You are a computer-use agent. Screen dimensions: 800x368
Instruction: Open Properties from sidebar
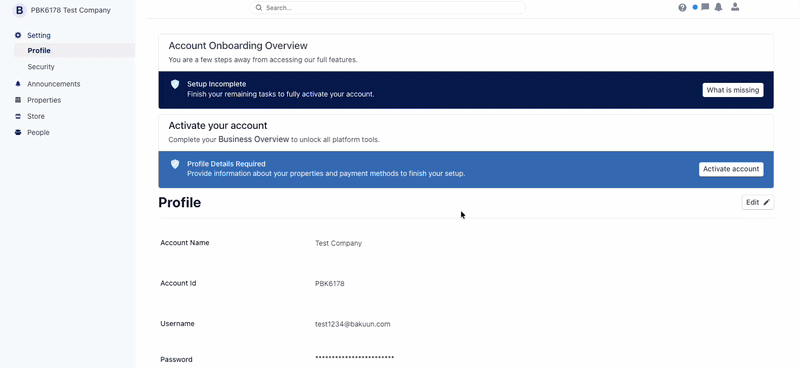(x=44, y=100)
